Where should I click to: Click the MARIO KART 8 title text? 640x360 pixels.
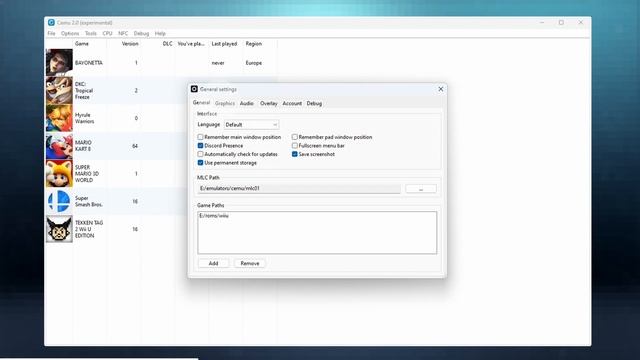point(83,146)
